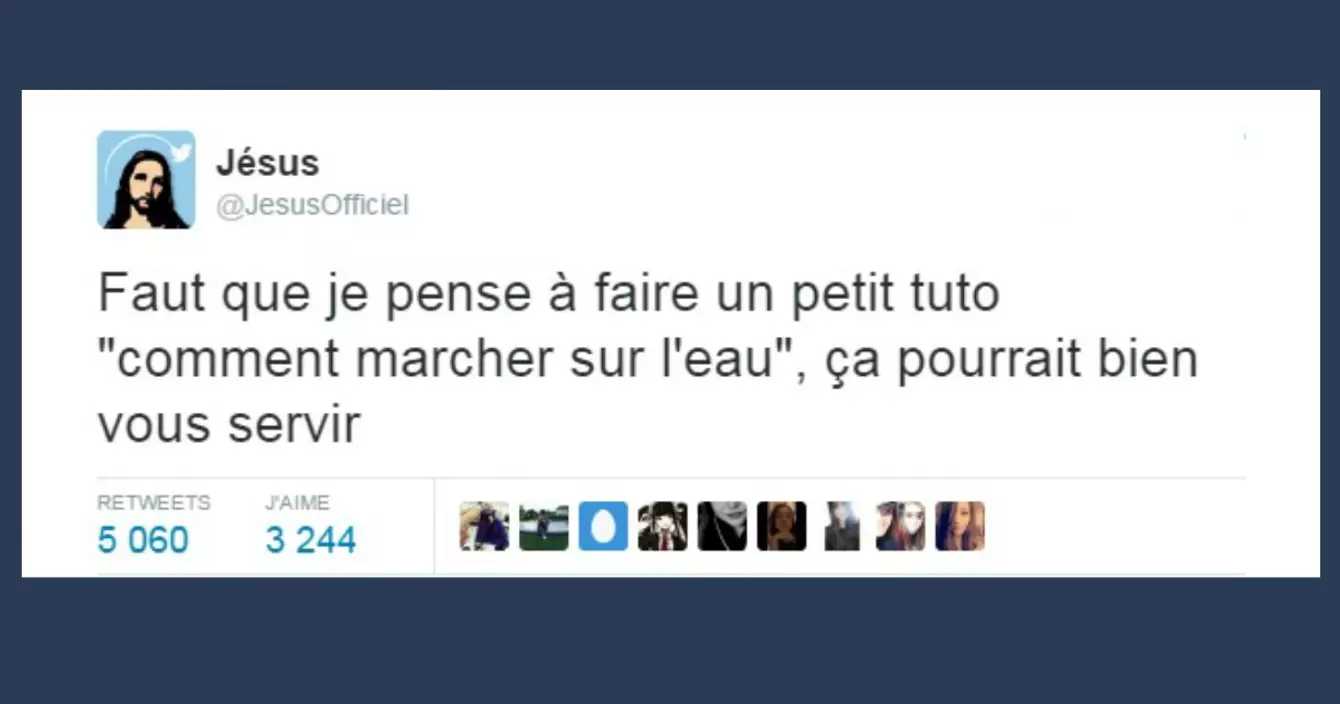Open the Jésus profile picture
The image size is (1340, 704).
click(x=146, y=180)
